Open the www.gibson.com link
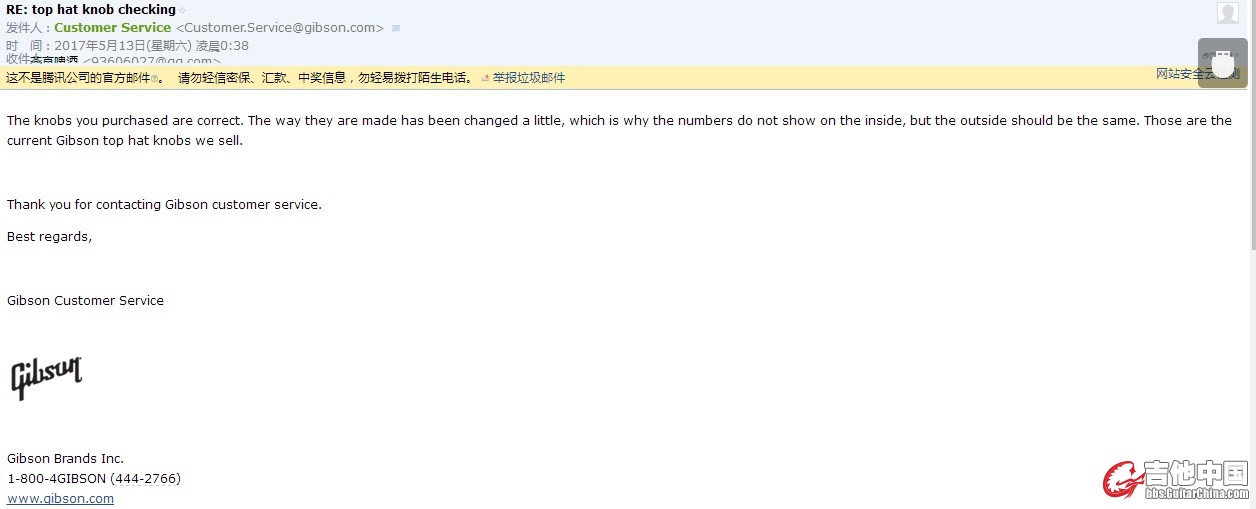This screenshot has height=509, width=1256. [x=60, y=498]
